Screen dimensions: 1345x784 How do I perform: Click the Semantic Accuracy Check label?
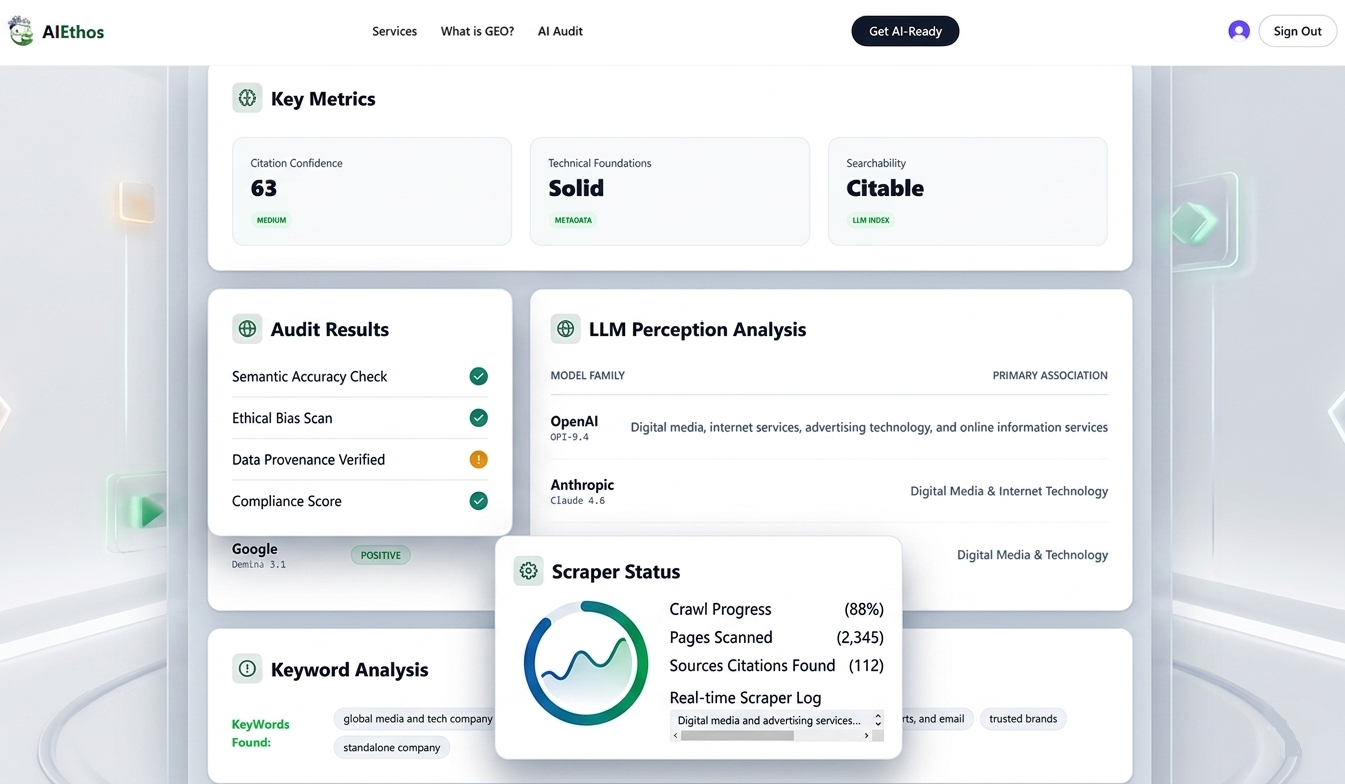tap(310, 377)
